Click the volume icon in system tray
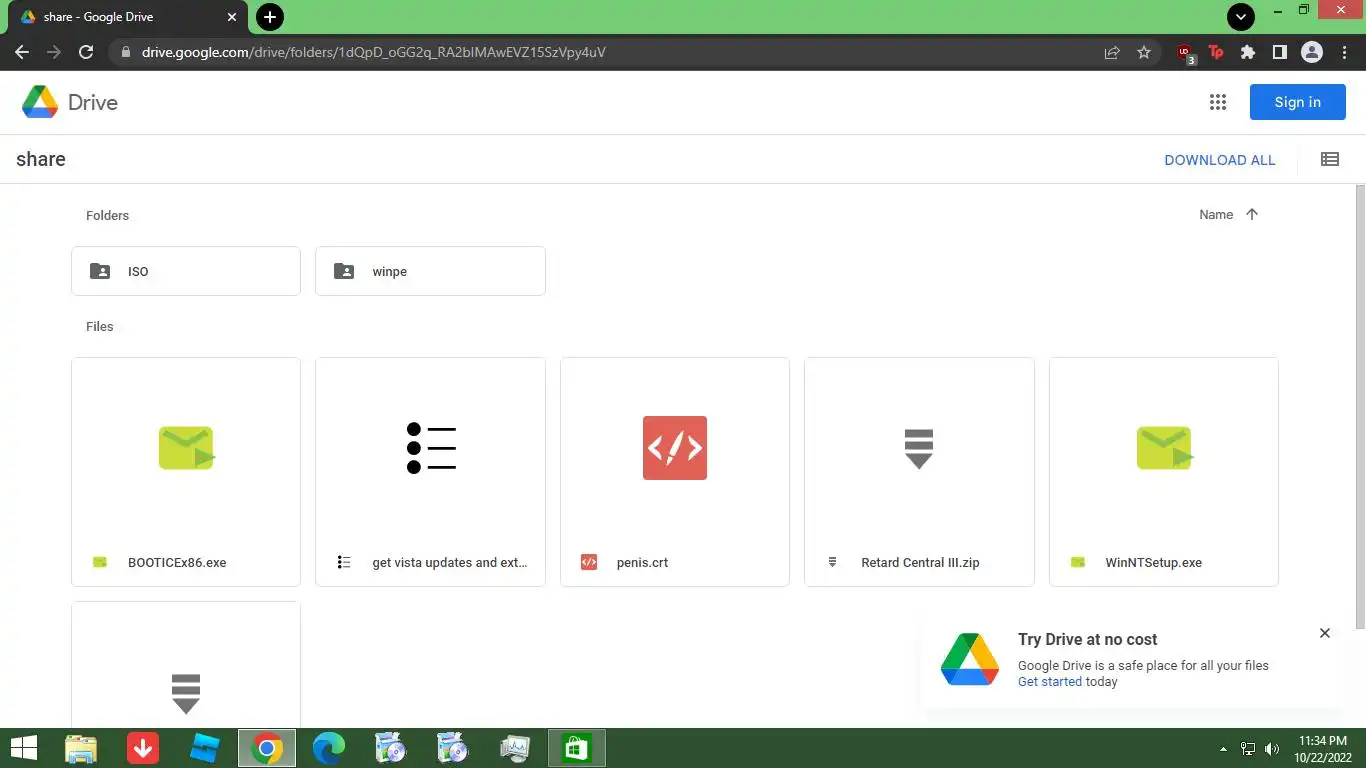Image resolution: width=1366 pixels, height=768 pixels. point(1272,749)
